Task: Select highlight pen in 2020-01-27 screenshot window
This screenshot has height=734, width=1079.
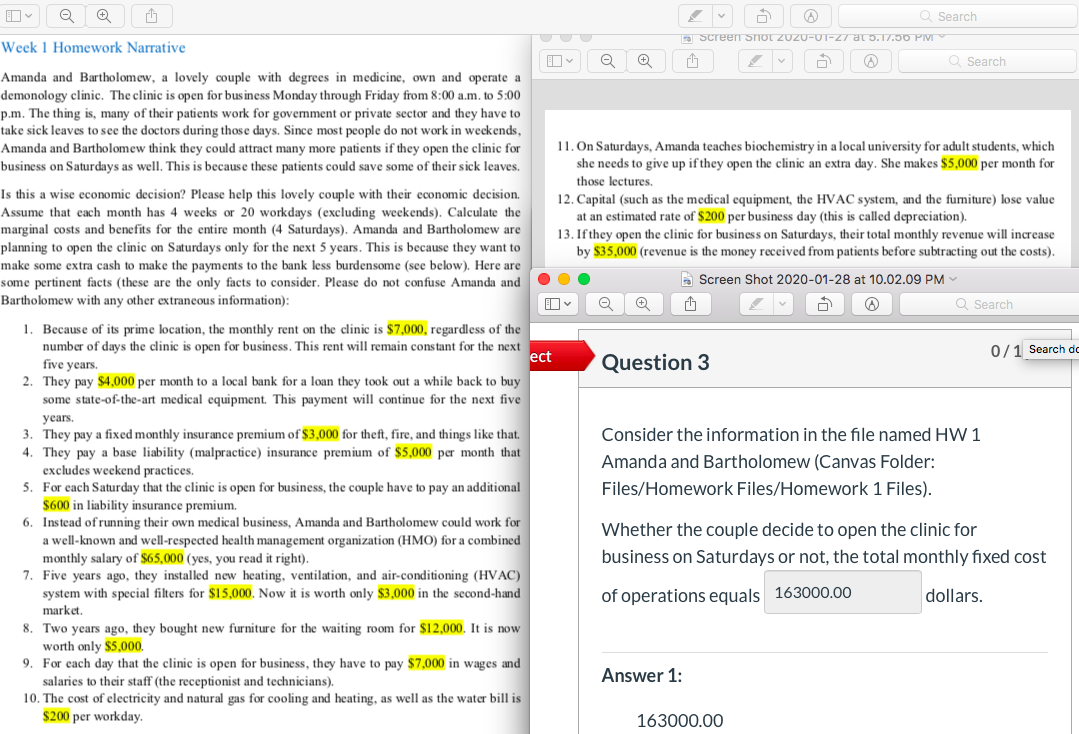Action: coord(755,61)
